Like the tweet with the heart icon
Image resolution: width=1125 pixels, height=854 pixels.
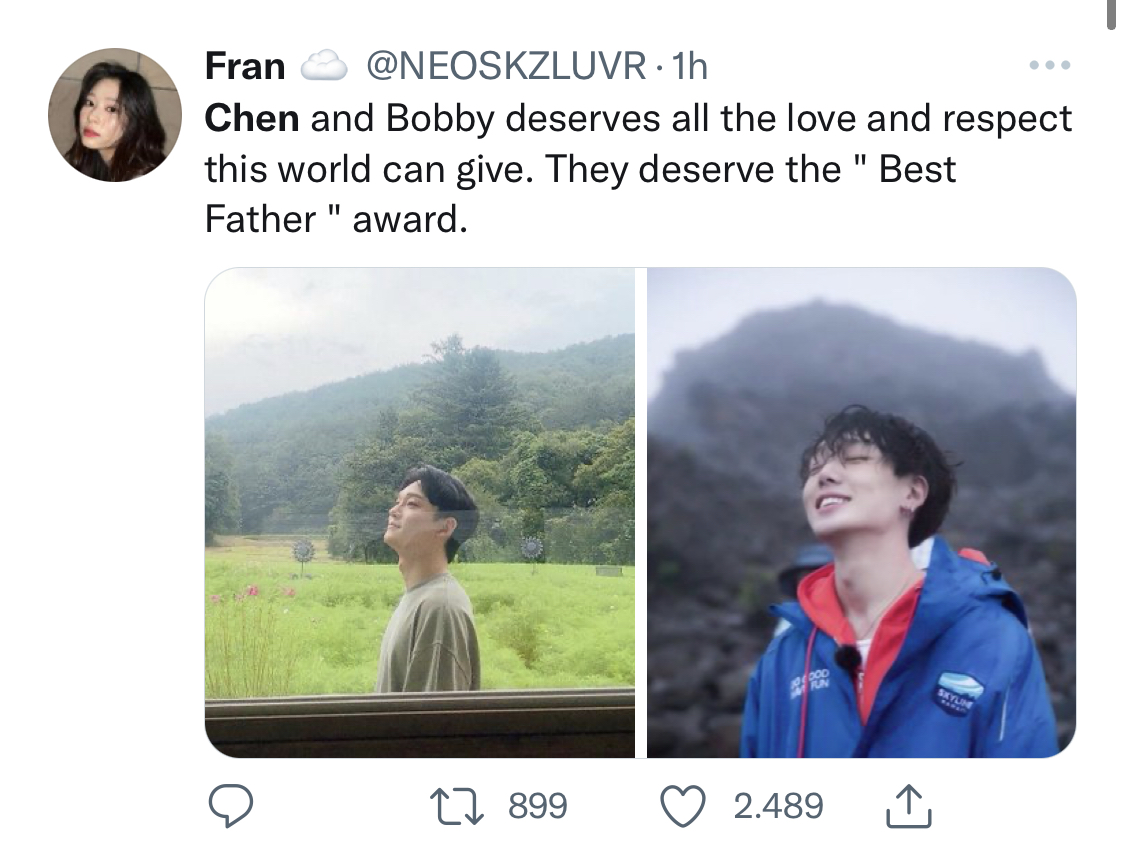point(683,806)
